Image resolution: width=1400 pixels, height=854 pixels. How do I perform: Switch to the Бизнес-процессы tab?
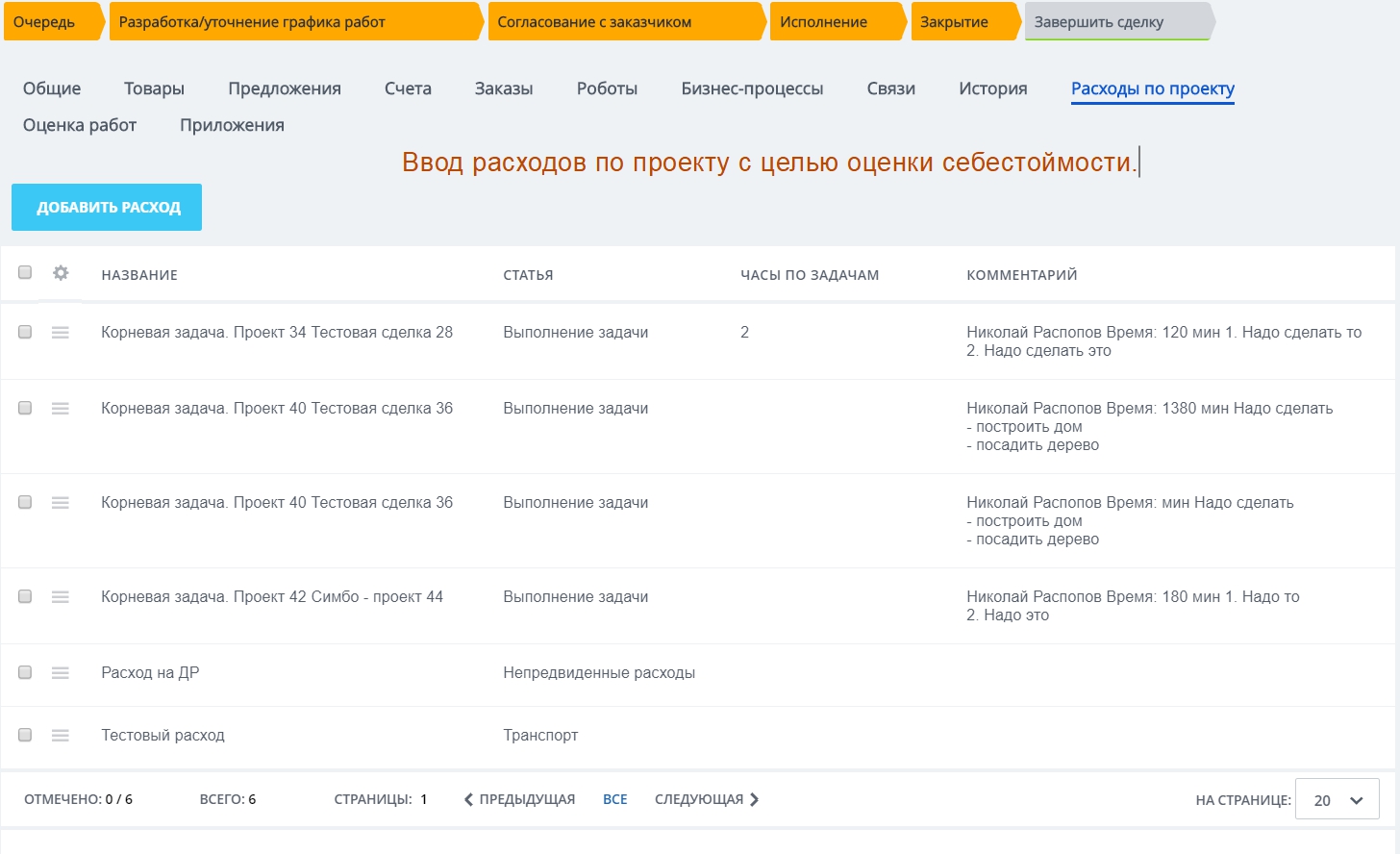[752, 88]
